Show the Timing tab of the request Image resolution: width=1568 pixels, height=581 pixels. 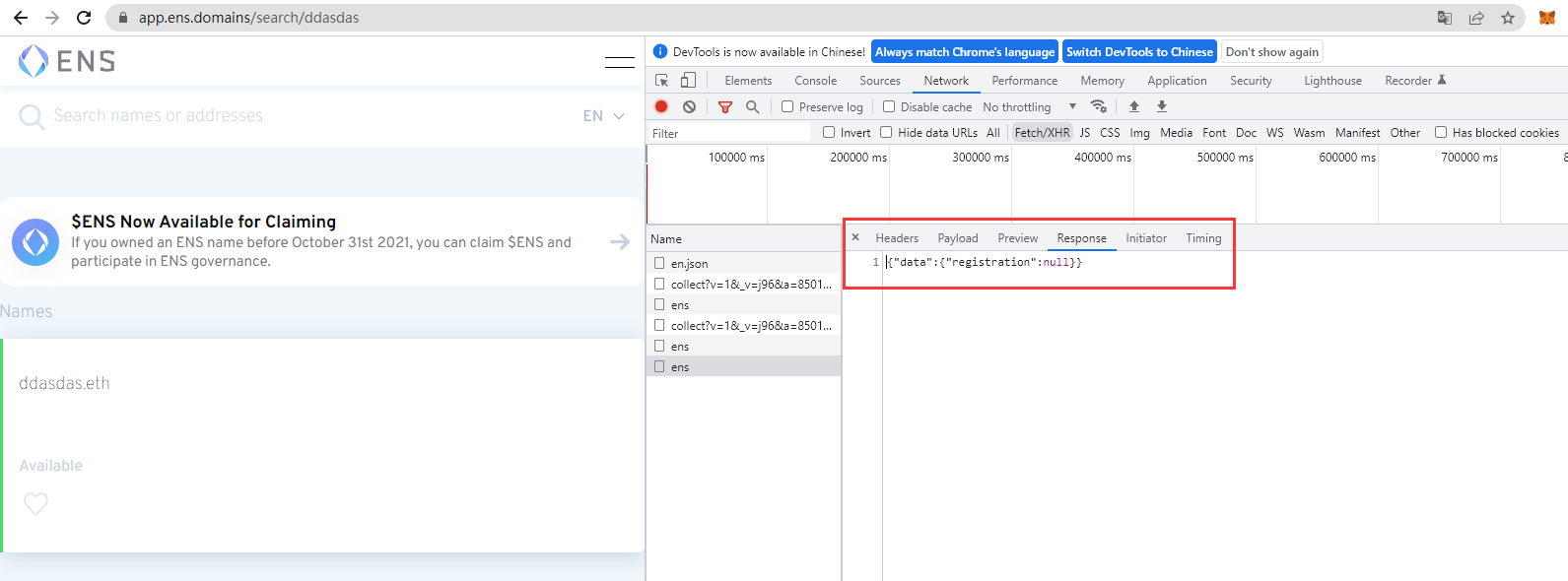click(x=1203, y=238)
